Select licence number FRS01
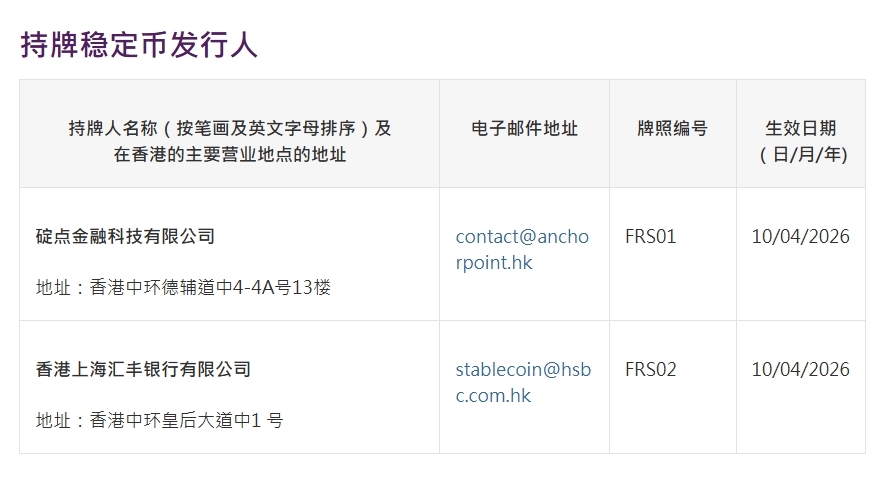The height and width of the screenshot is (490, 884). 650,237
